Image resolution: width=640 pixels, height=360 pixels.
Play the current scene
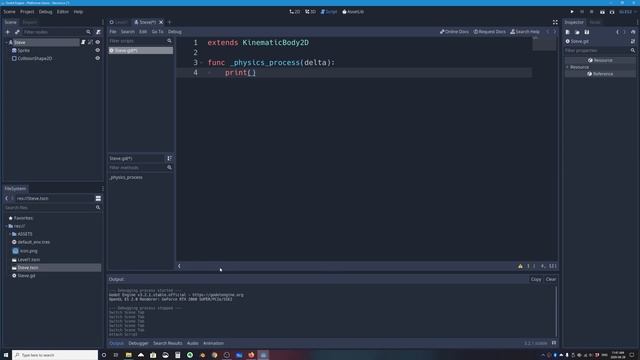(x=602, y=12)
